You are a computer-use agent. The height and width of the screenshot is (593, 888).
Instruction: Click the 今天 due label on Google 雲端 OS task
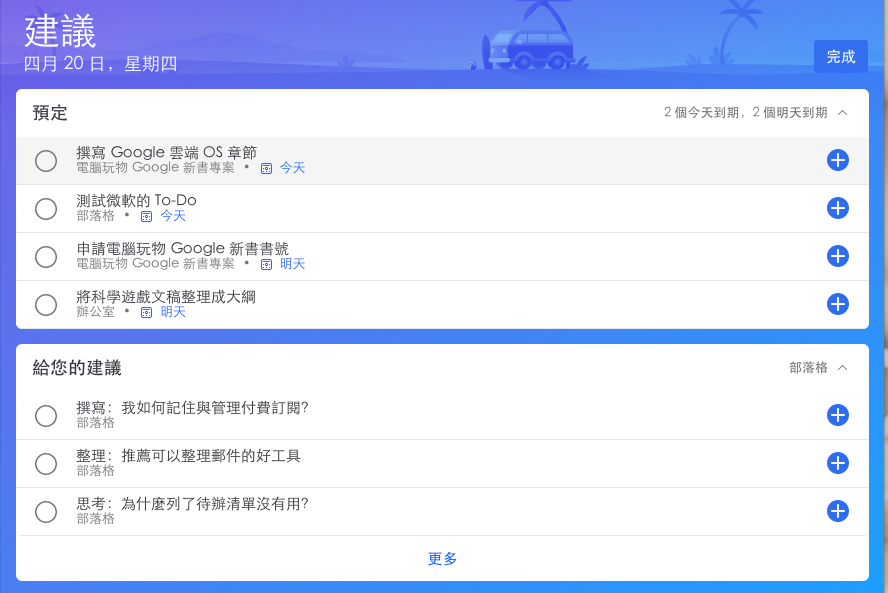click(292, 168)
